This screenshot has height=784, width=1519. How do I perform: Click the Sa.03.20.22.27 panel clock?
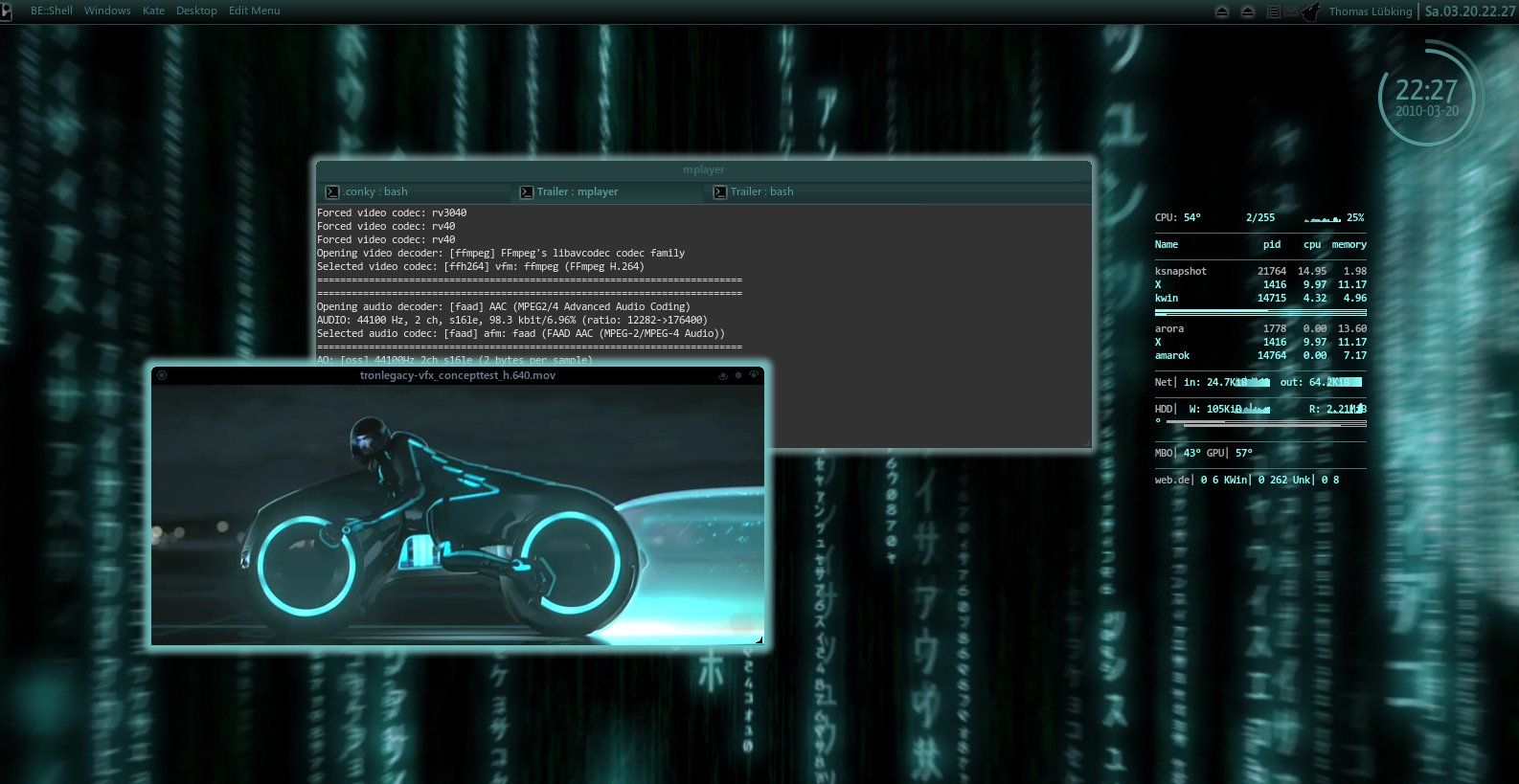1470,11
